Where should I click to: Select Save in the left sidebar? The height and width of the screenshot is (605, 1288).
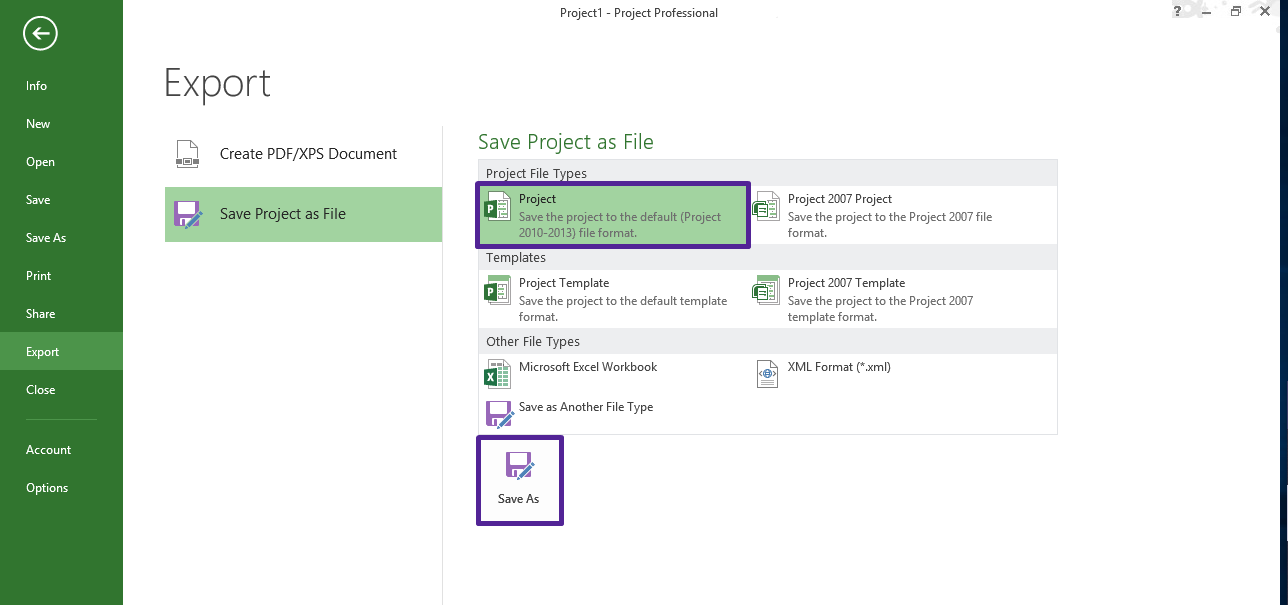[x=61, y=200]
